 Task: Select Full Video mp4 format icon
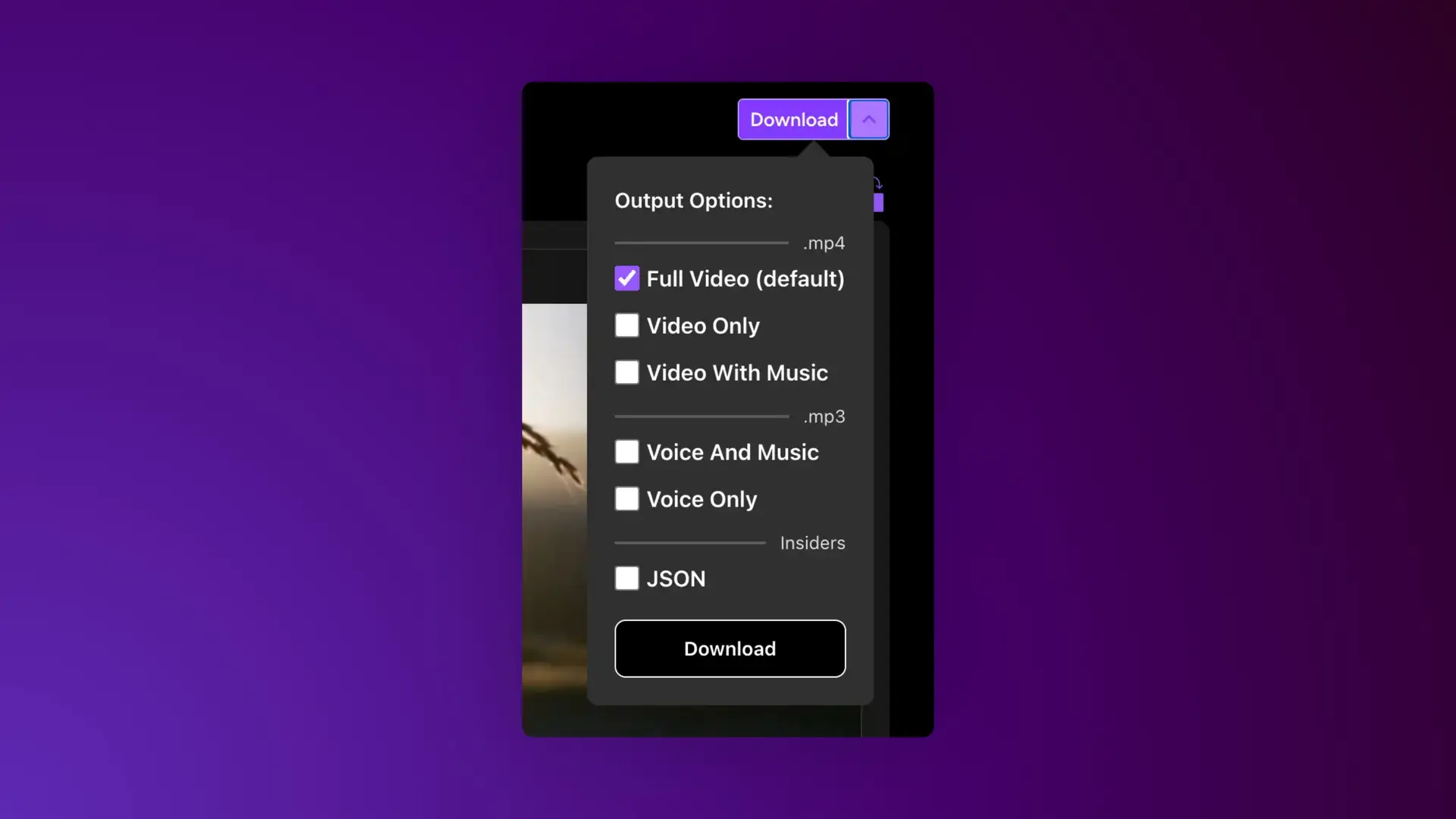pos(627,278)
